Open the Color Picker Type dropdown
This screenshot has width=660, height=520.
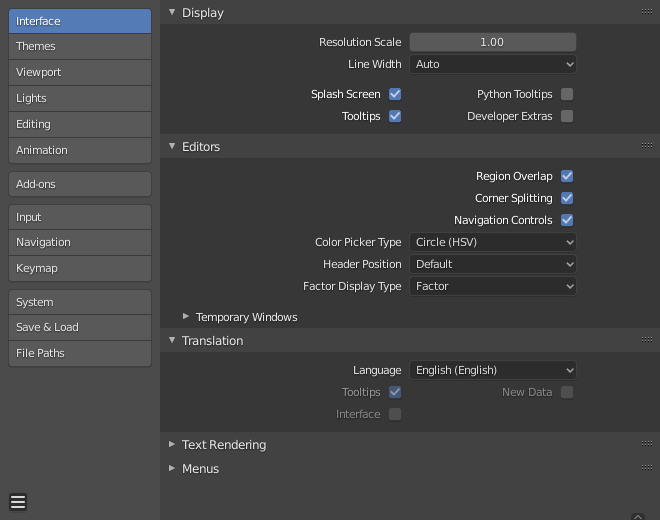[x=492, y=242]
